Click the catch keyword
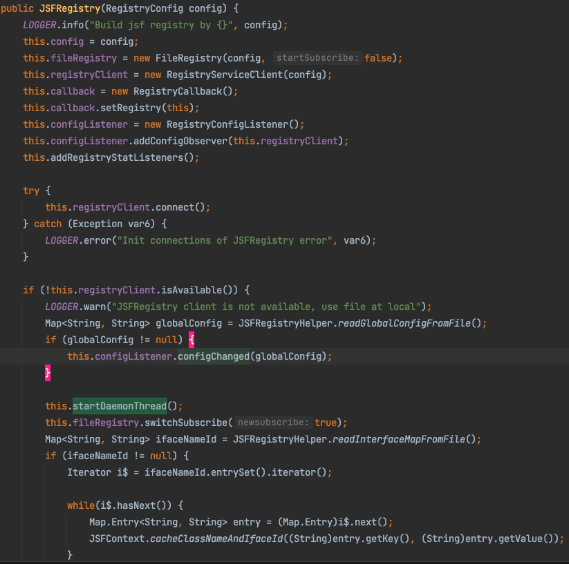 point(48,224)
